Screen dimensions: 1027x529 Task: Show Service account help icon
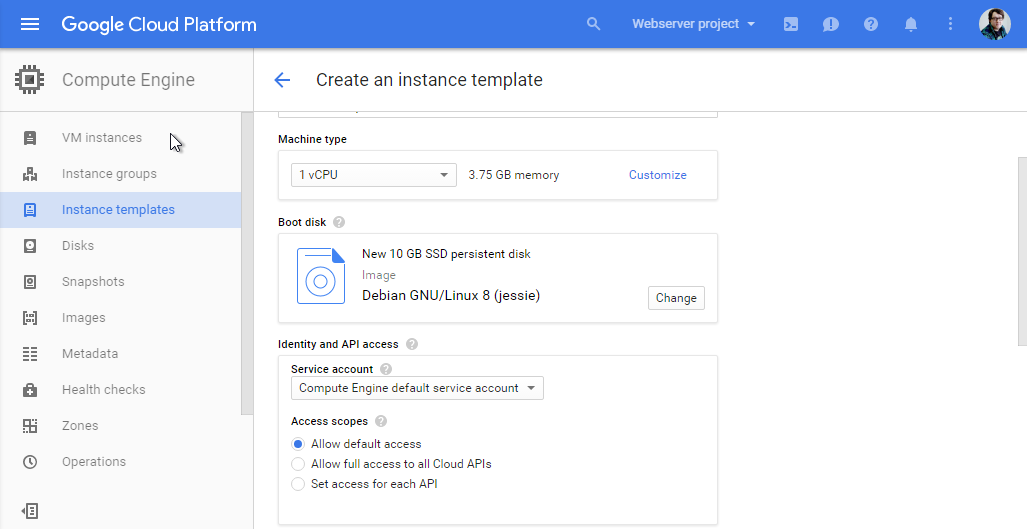click(386, 369)
